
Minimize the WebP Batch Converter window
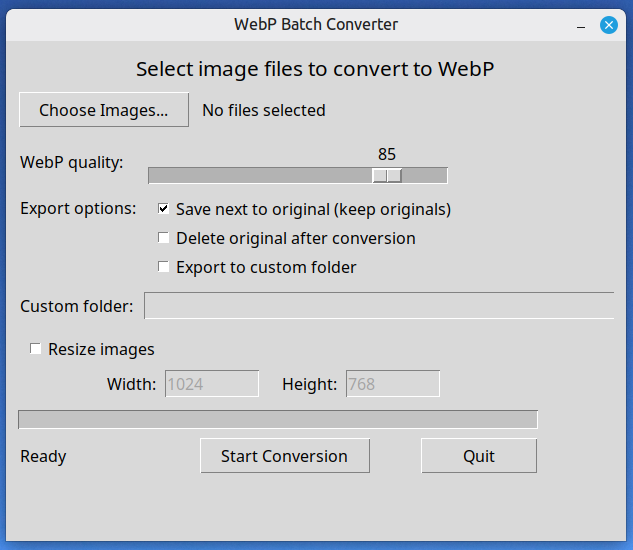(580, 24)
